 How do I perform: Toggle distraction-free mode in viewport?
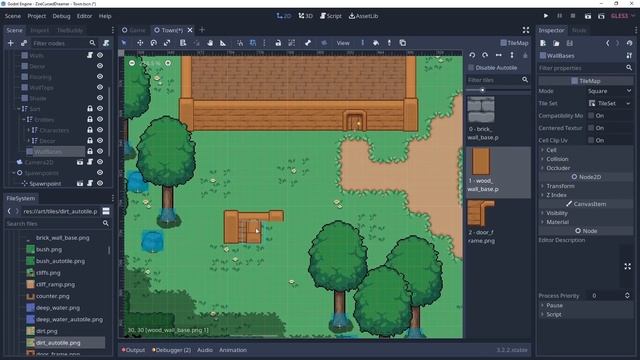[526, 30]
